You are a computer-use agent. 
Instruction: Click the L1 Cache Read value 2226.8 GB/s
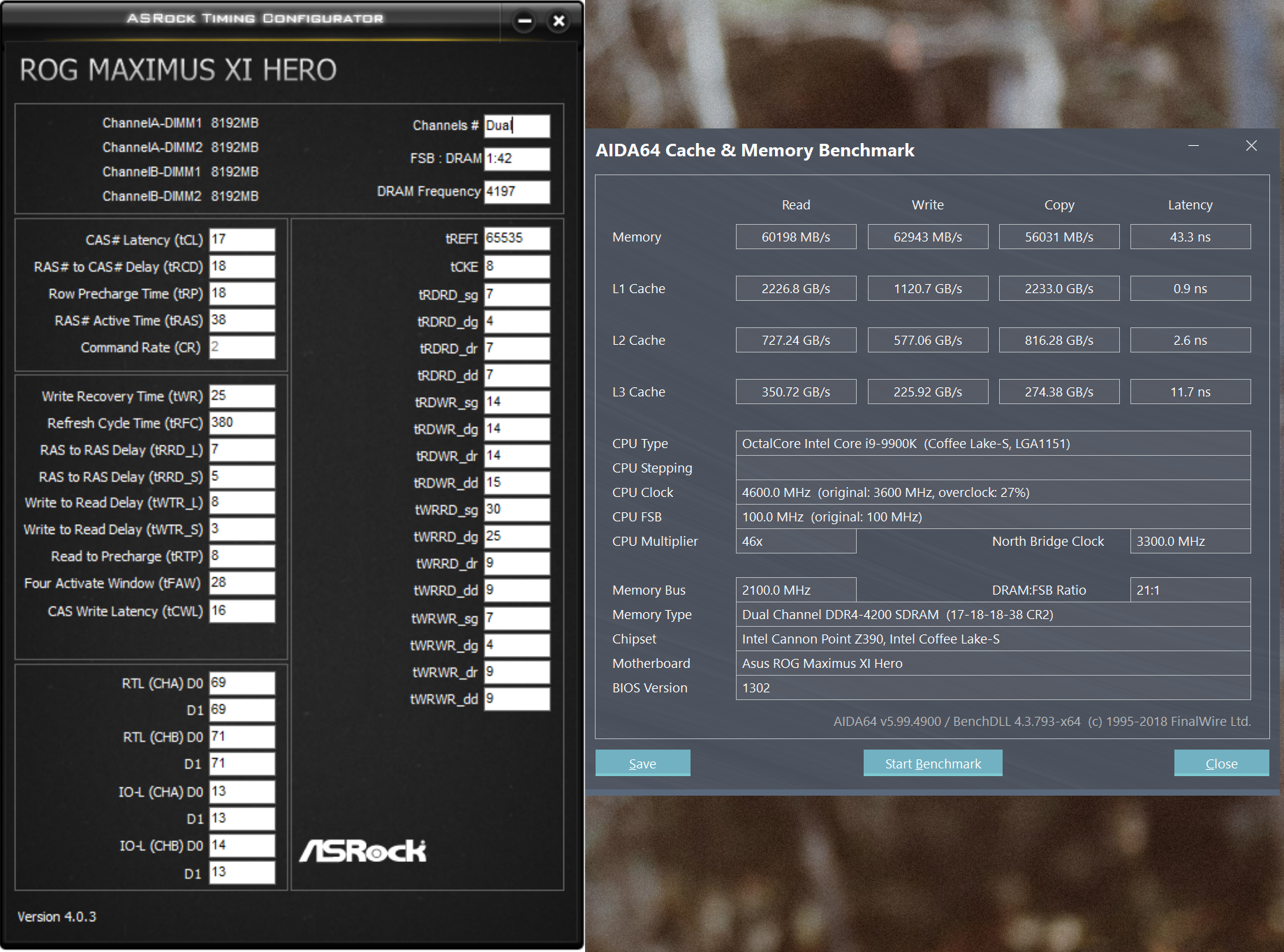coord(796,288)
